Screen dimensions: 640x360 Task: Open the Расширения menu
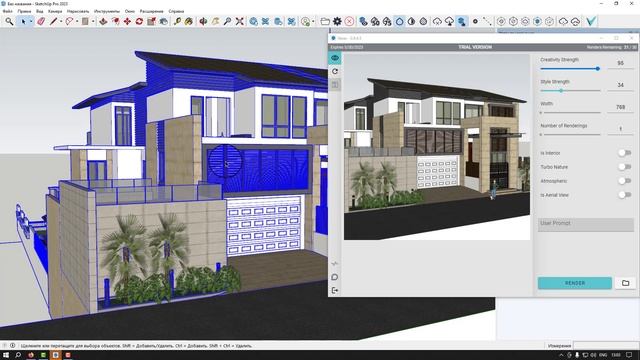tap(151, 11)
